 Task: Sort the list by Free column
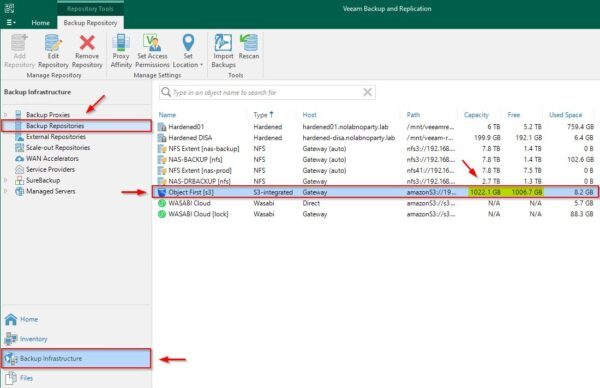[x=514, y=115]
